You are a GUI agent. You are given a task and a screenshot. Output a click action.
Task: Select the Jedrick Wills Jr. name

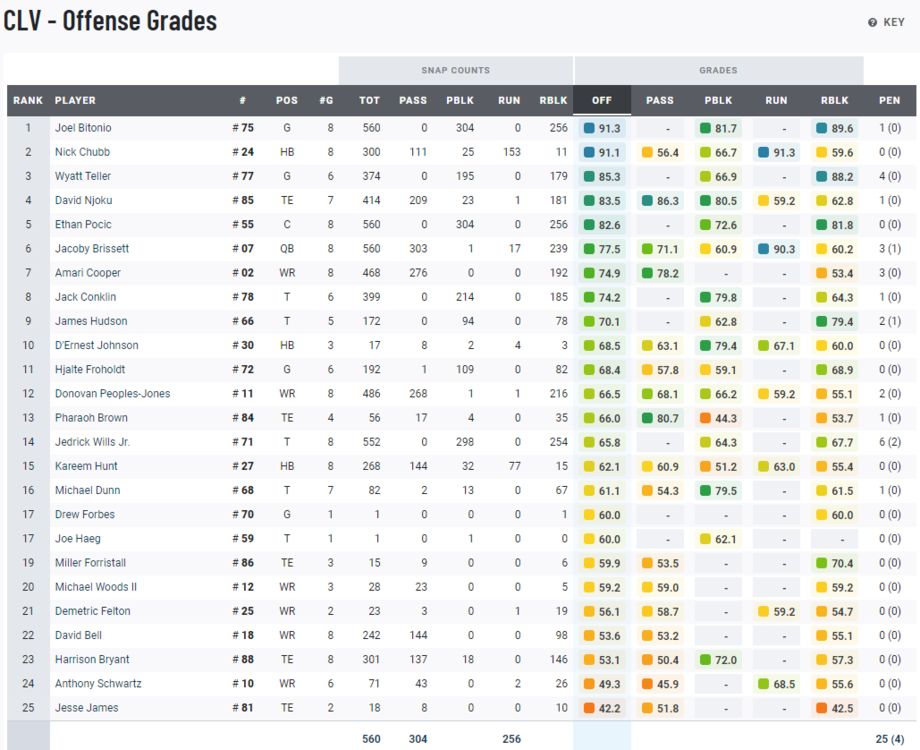(92, 442)
